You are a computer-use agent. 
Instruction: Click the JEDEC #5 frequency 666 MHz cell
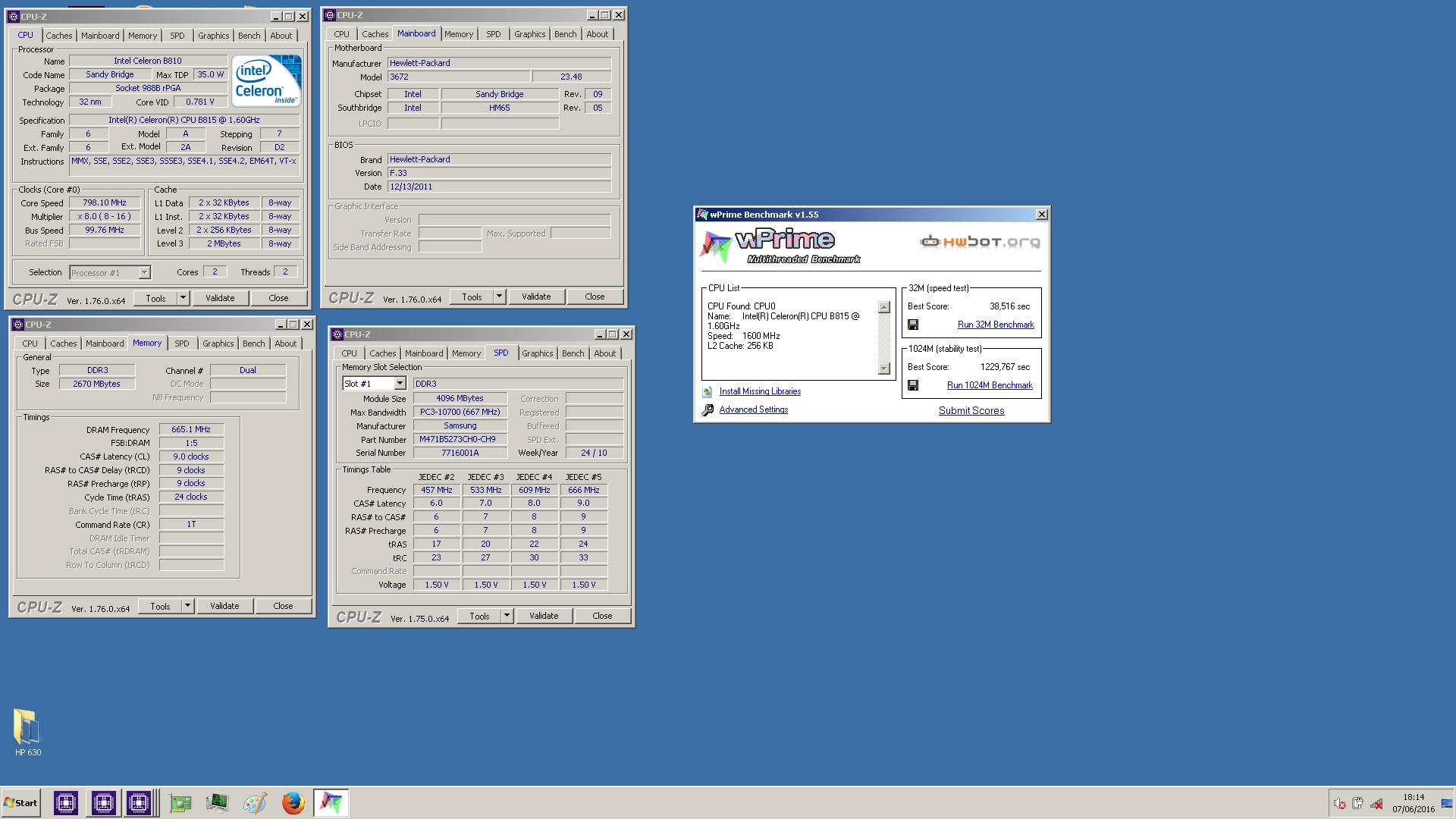(x=584, y=490)
